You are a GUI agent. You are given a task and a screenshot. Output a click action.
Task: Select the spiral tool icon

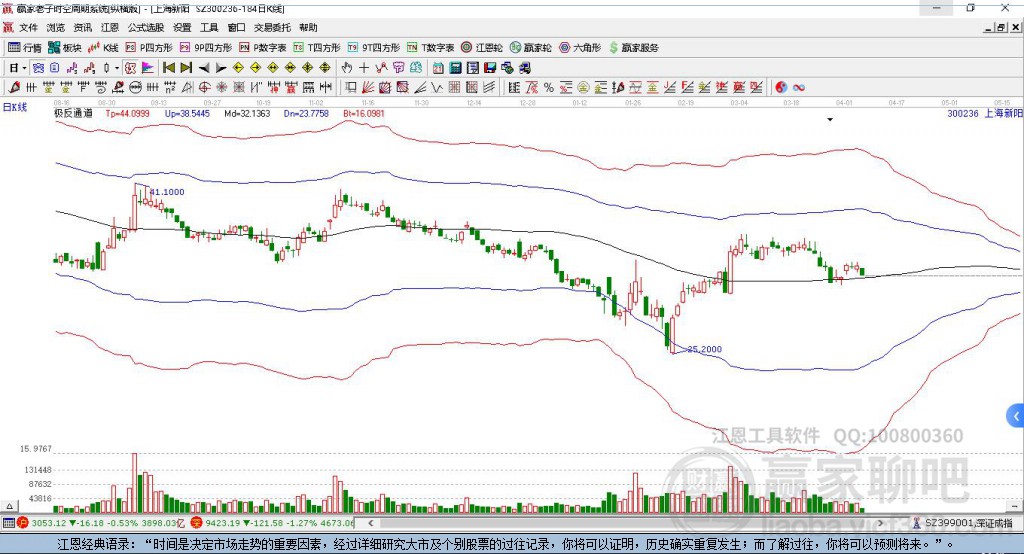(x=101, y=88)
